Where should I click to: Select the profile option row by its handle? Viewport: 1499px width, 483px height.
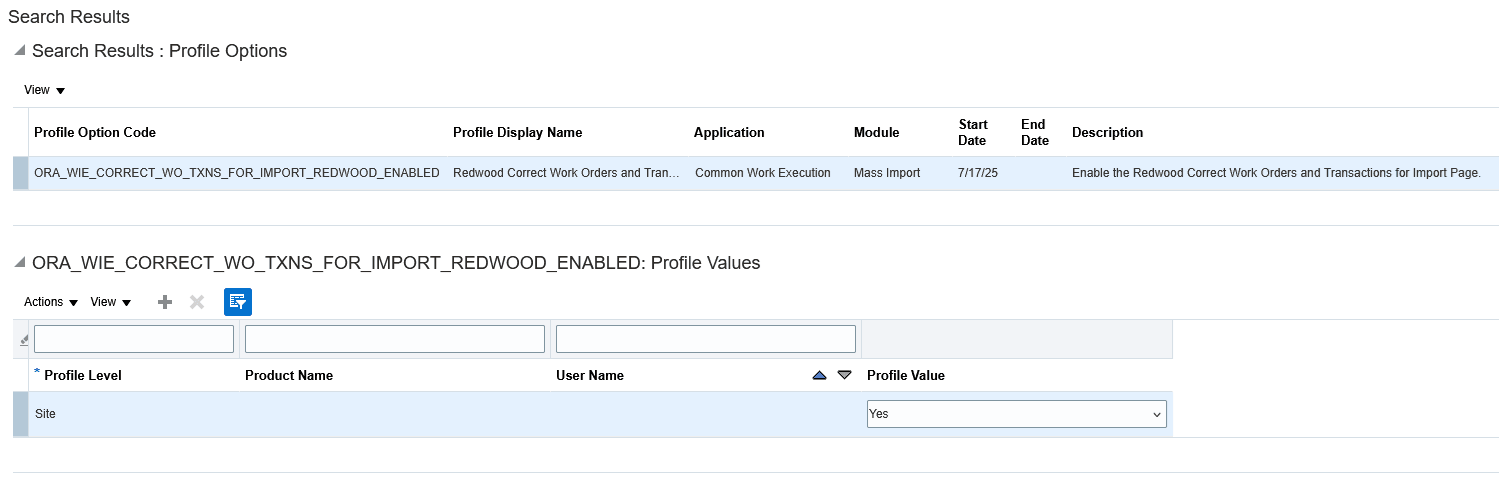[20, 173]
